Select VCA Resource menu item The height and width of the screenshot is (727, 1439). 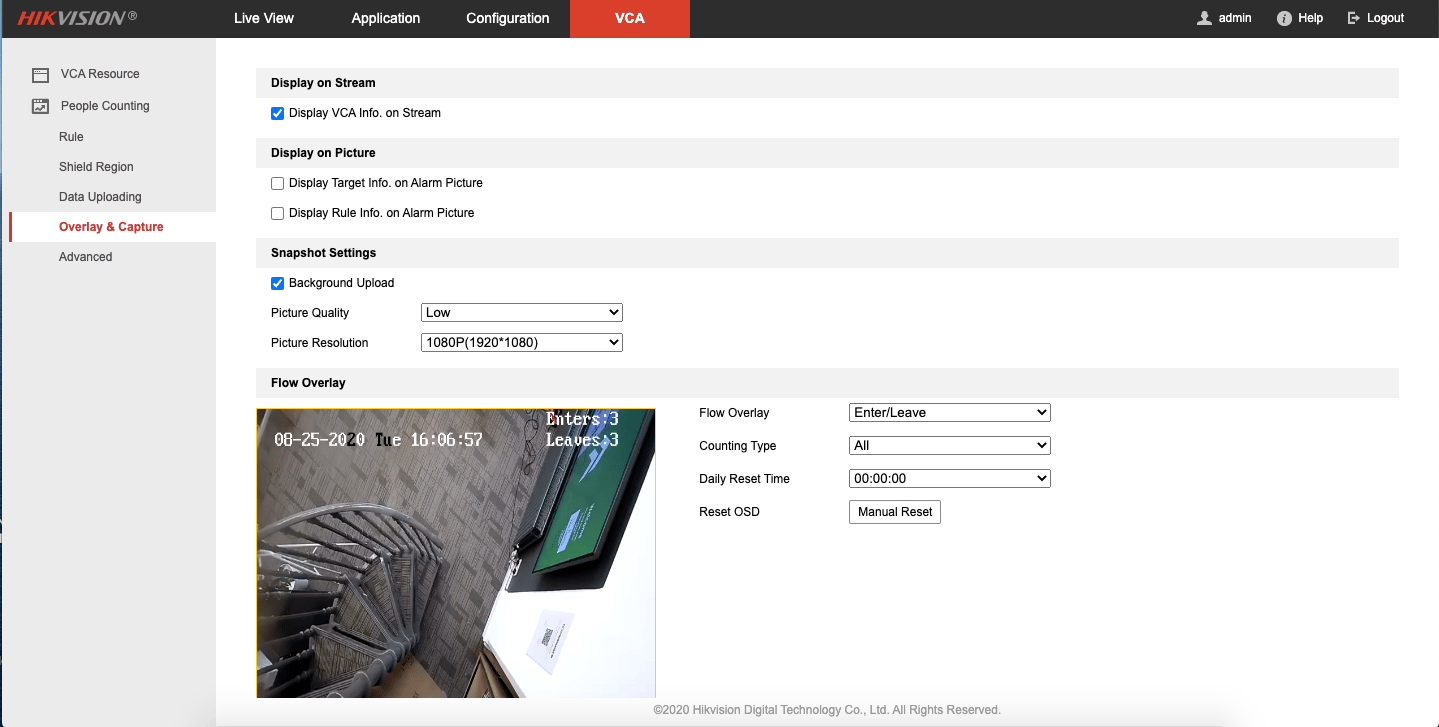[100, 74]
